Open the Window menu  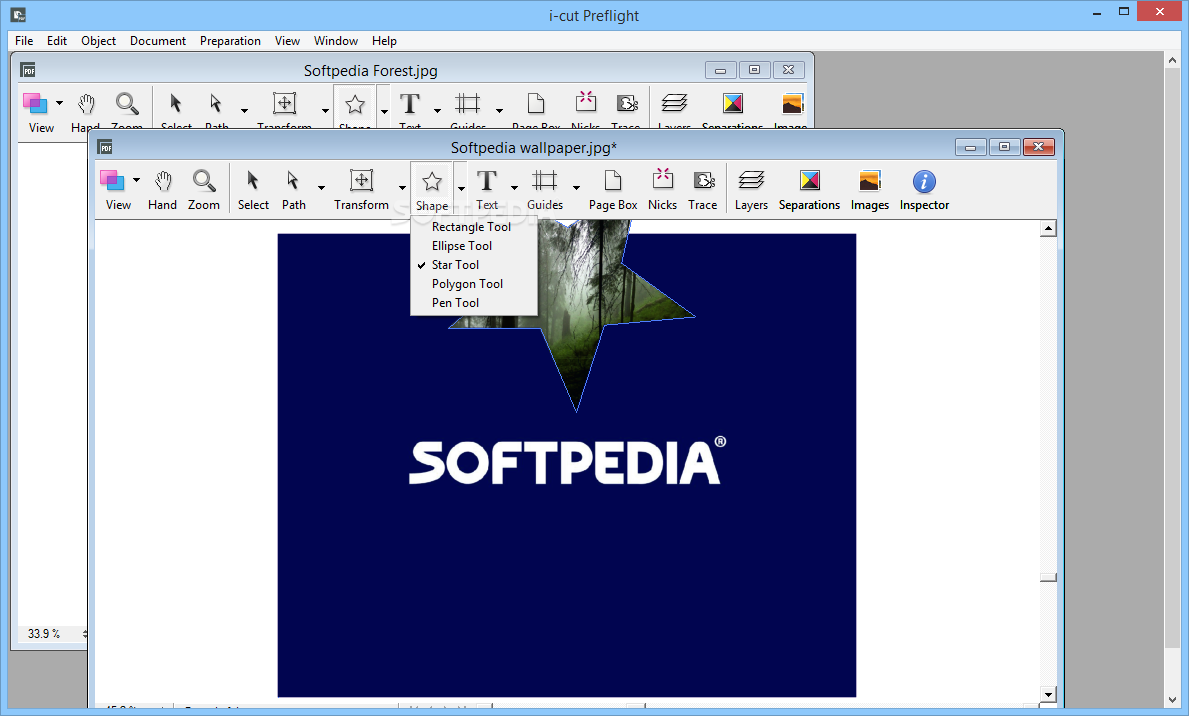(x=336, y=41)
